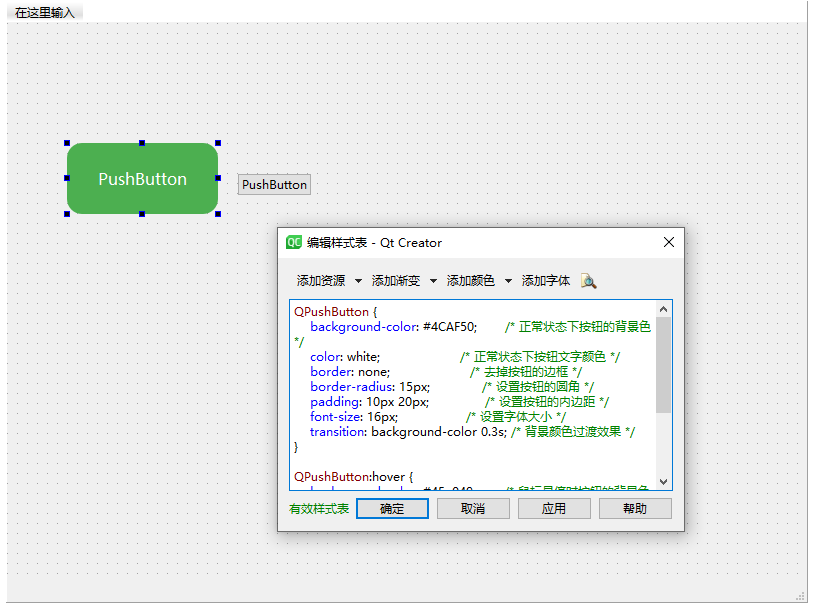The image size is (816, 609).
Task: Click the 'QPushButton:hover {' line
Action: point(353,477)
